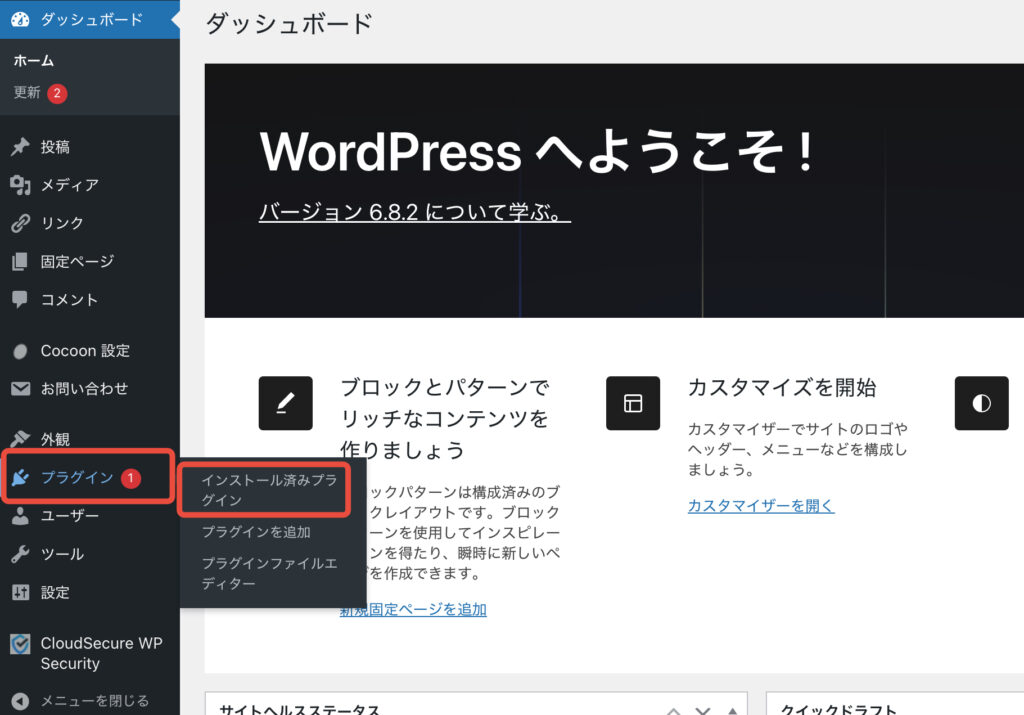1024x715 pixels.
Task: Click the WordPress へようこそ！ heading
Action: (x=537, y=151)
